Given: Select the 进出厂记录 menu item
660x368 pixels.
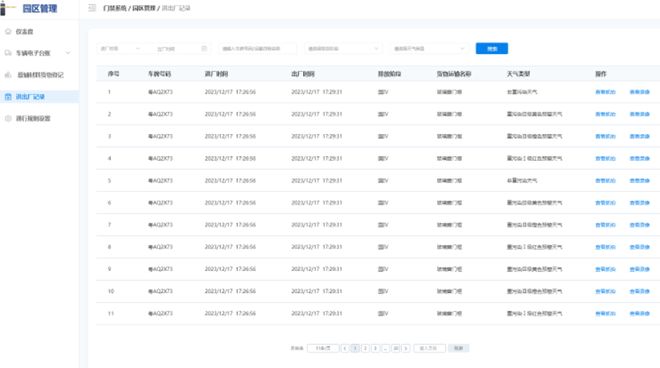Looking at the screenshot, I should click(39, 97).
